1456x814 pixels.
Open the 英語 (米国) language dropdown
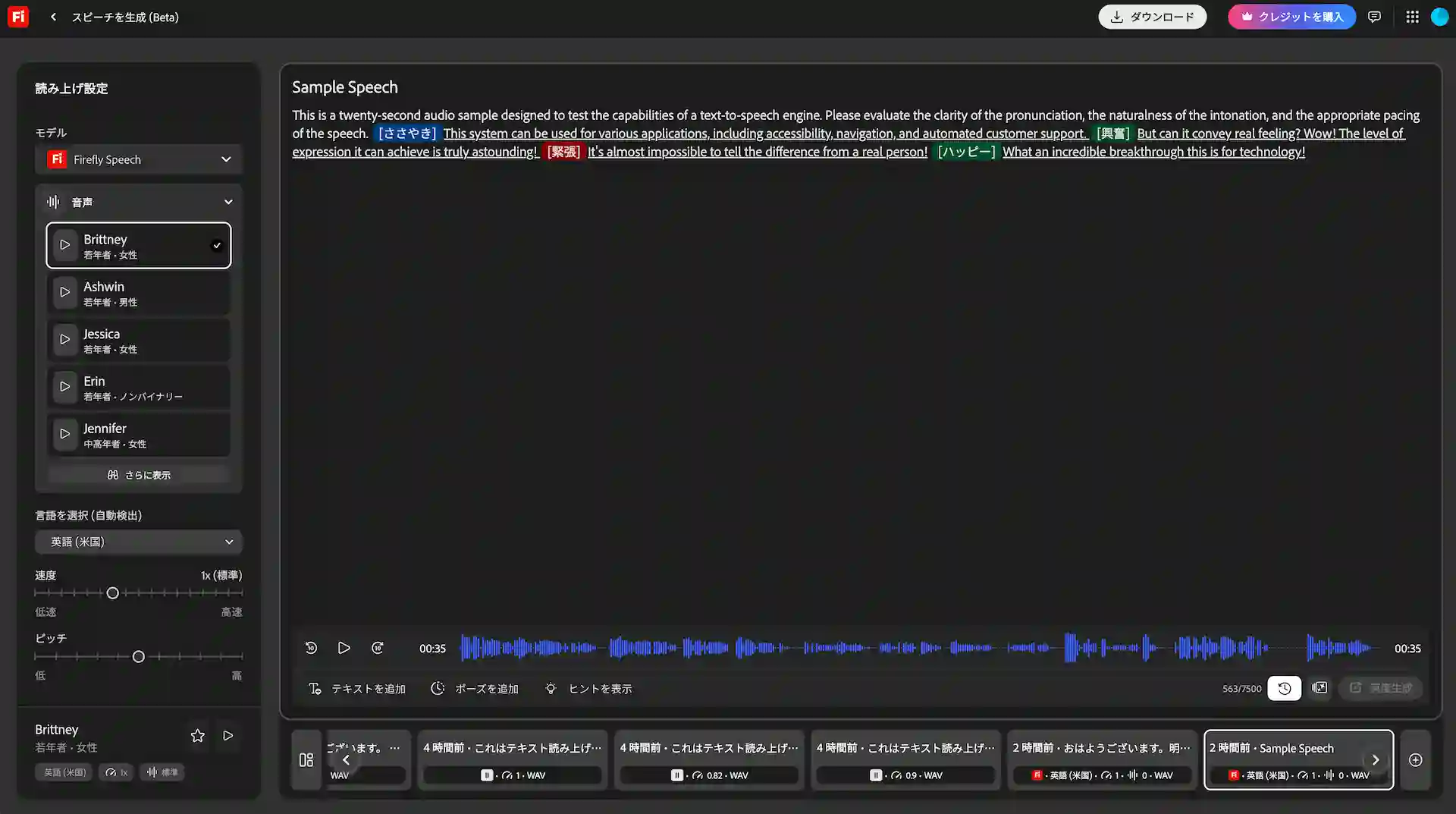point(139,542)
